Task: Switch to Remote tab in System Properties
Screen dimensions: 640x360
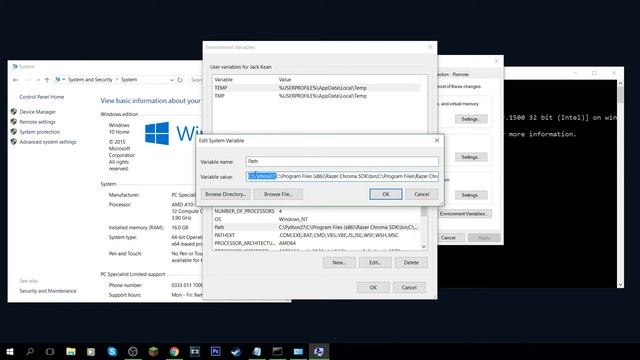Action: pos(460,74)
